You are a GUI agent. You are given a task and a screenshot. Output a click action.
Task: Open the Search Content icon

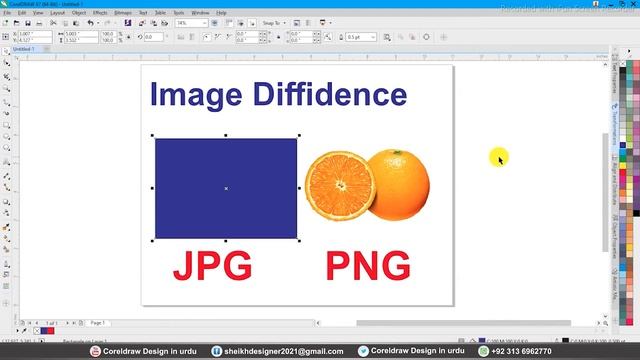point(128,23)
